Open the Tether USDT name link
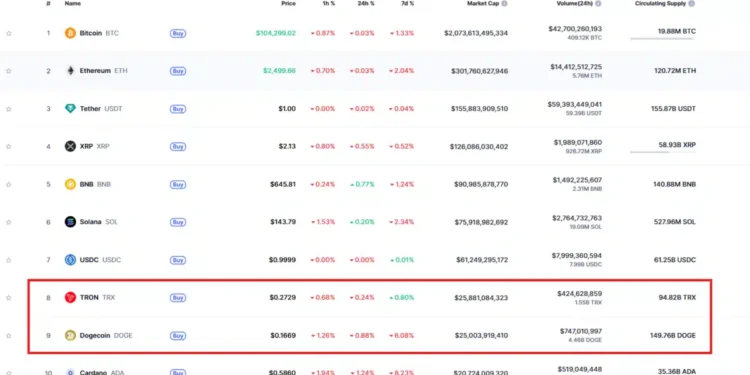The width and height of the screenshot is (750, 375). [x=101, y=109]
